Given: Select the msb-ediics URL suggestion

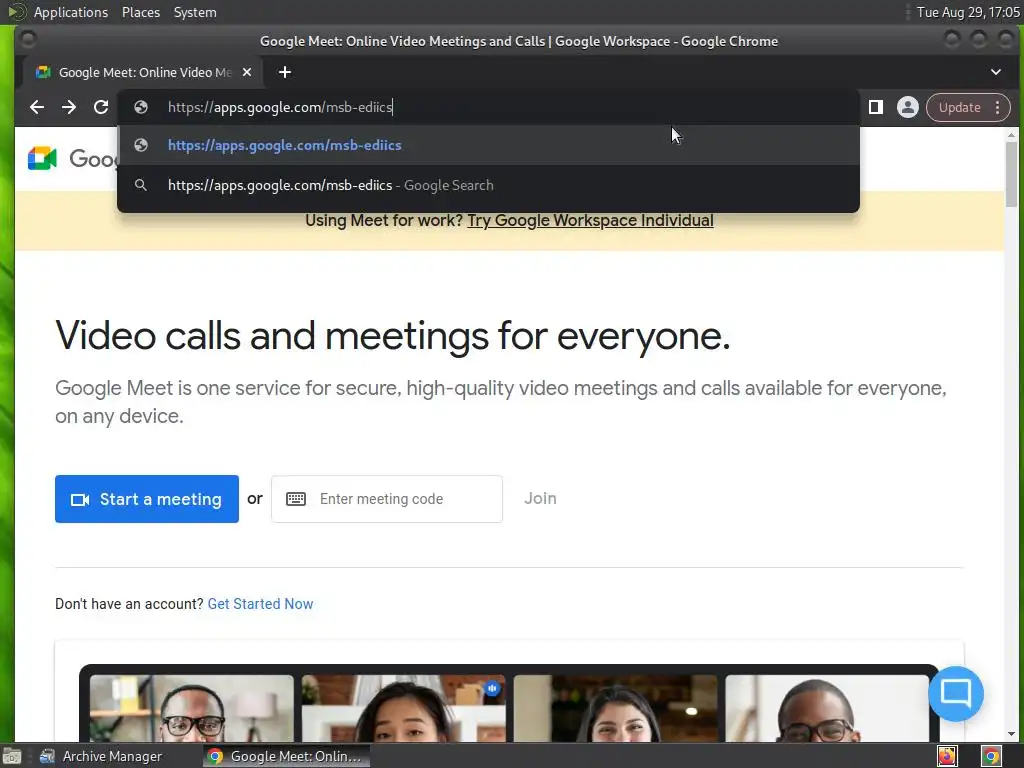Looking at the screenshot, I should (x=488, y=145).
